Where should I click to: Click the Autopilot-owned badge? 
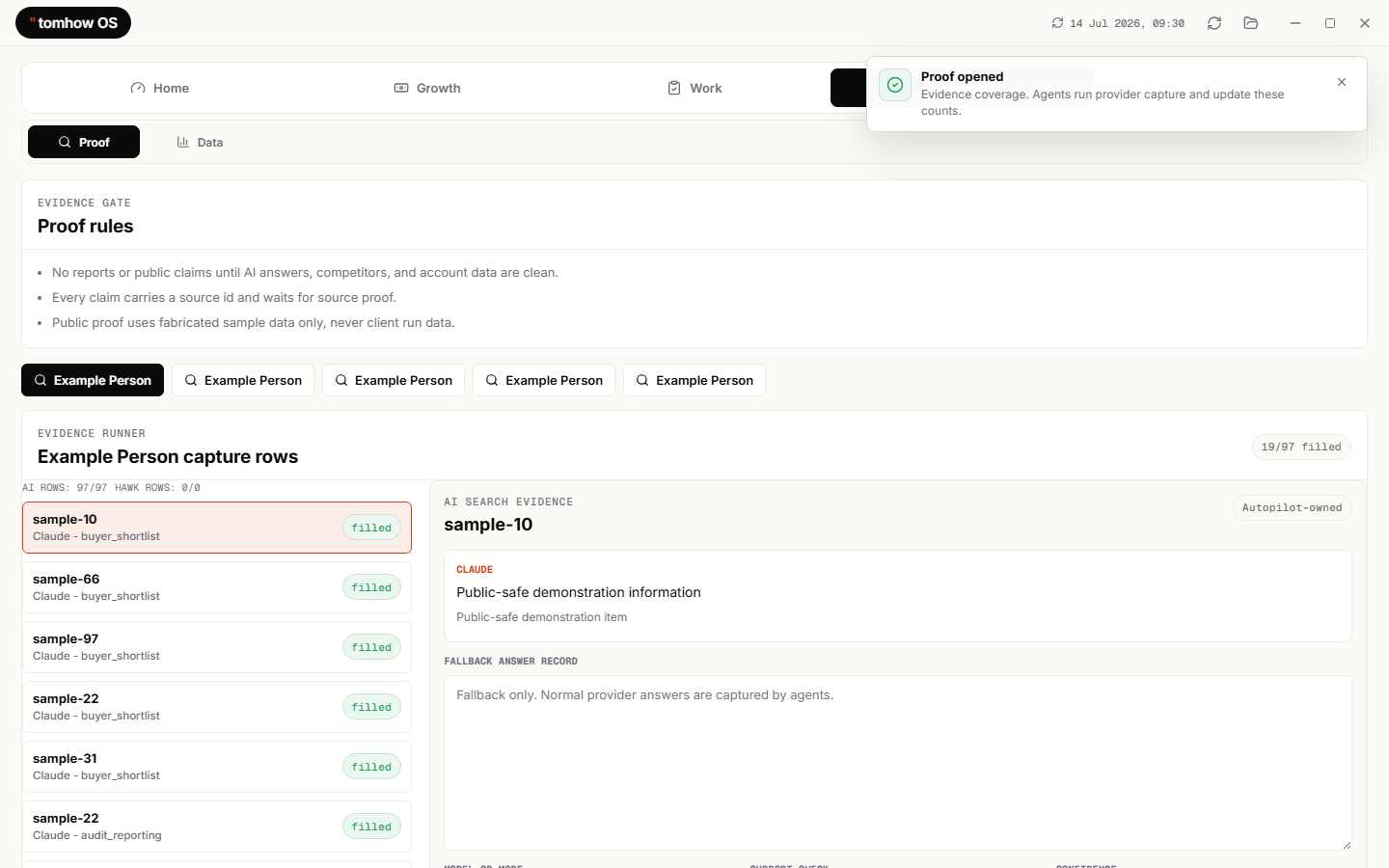coord(1292,508)
